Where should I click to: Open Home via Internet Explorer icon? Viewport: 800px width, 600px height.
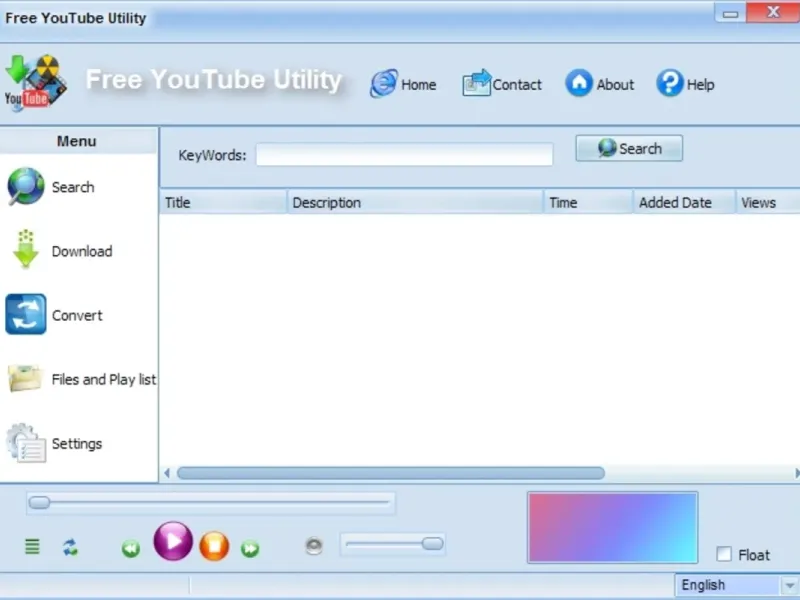(384, 83)
